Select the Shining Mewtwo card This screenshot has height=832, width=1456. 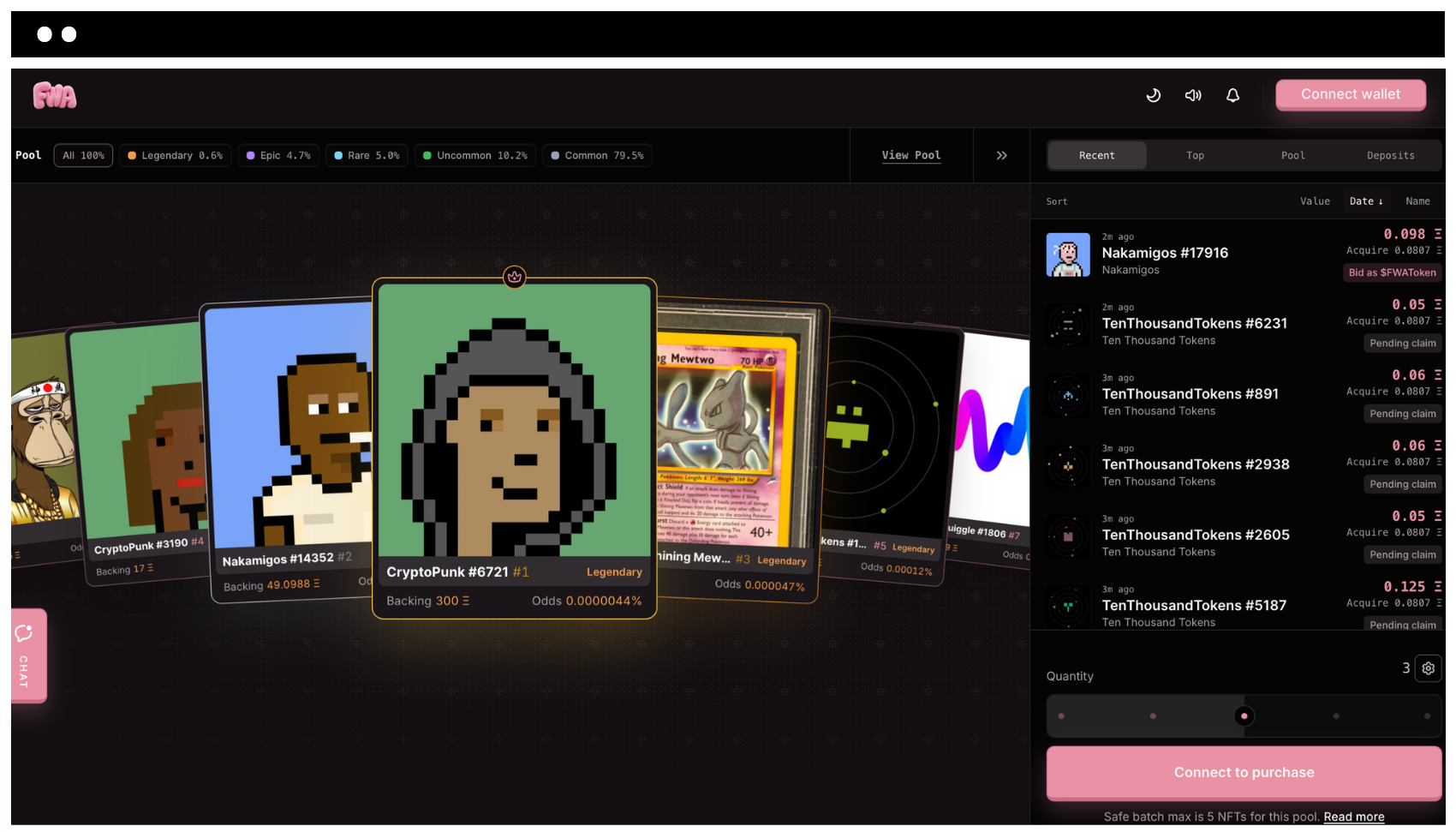738,450
